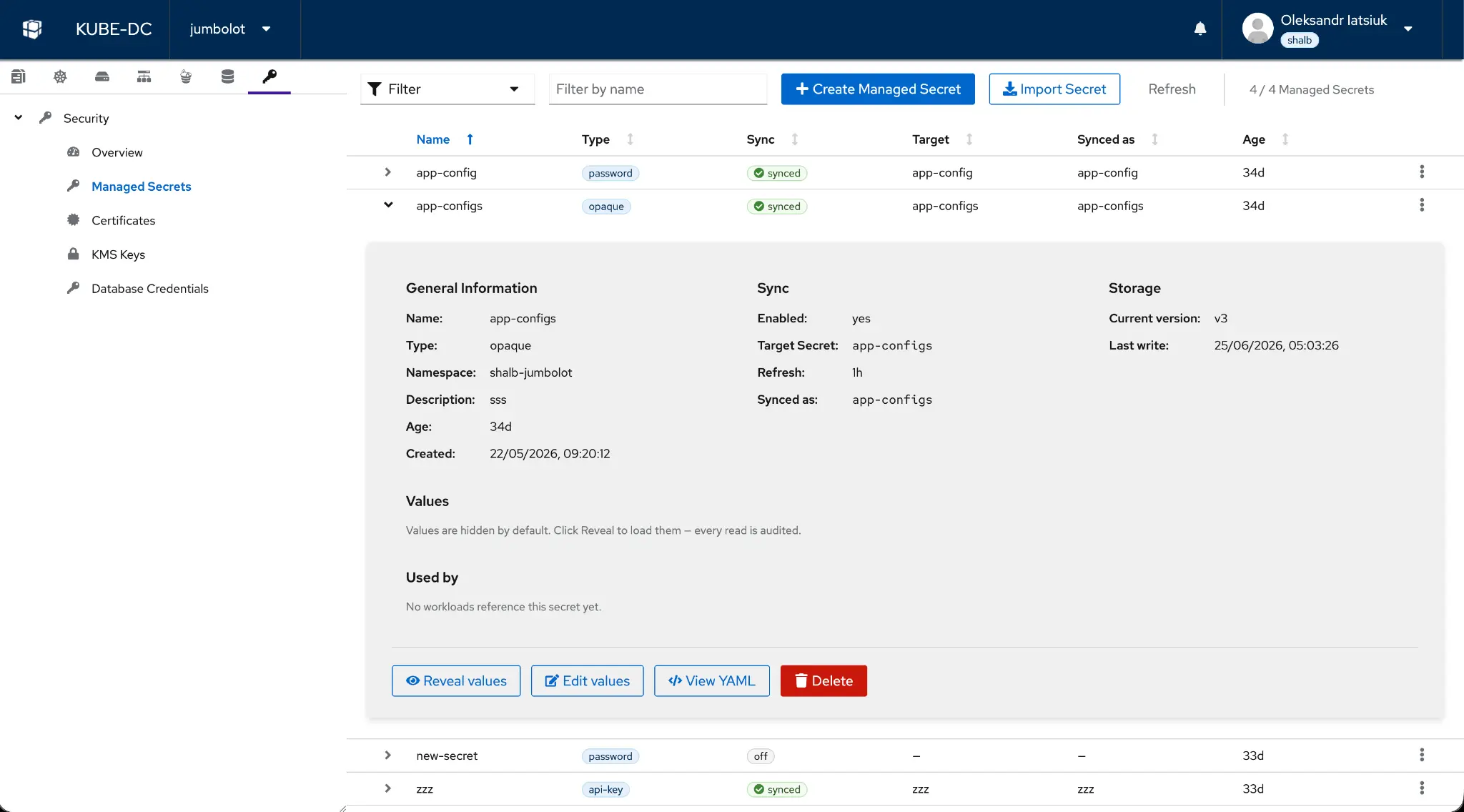Click the Certificates badge icon
1464x812 pixels.
click(x=73, y=220)
